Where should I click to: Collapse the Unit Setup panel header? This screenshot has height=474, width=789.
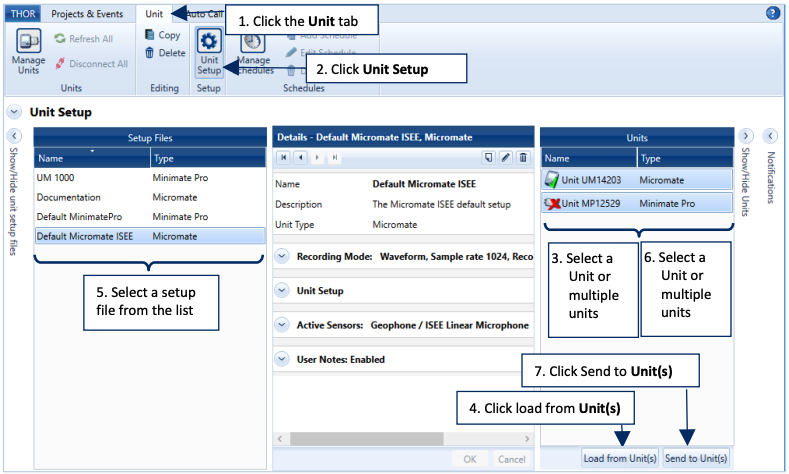coord(15,112)
